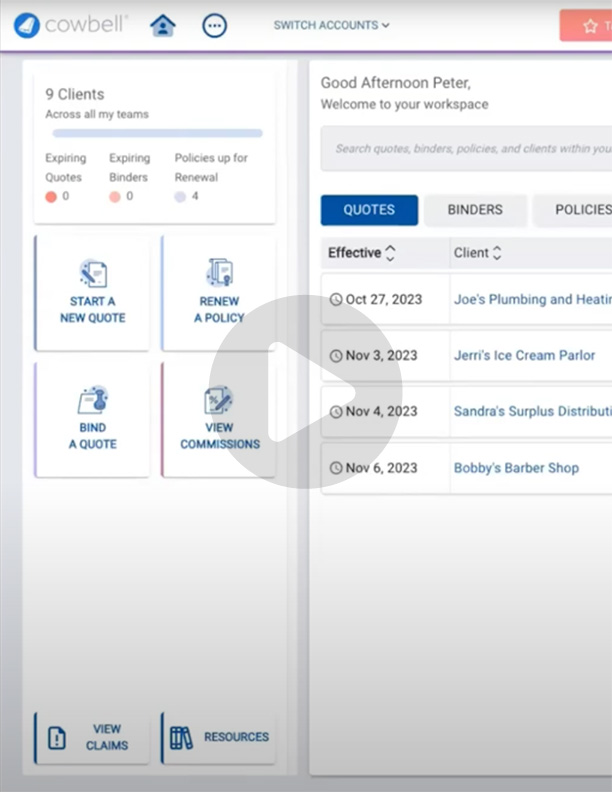Select View Commissions text label

pos(220,435)
